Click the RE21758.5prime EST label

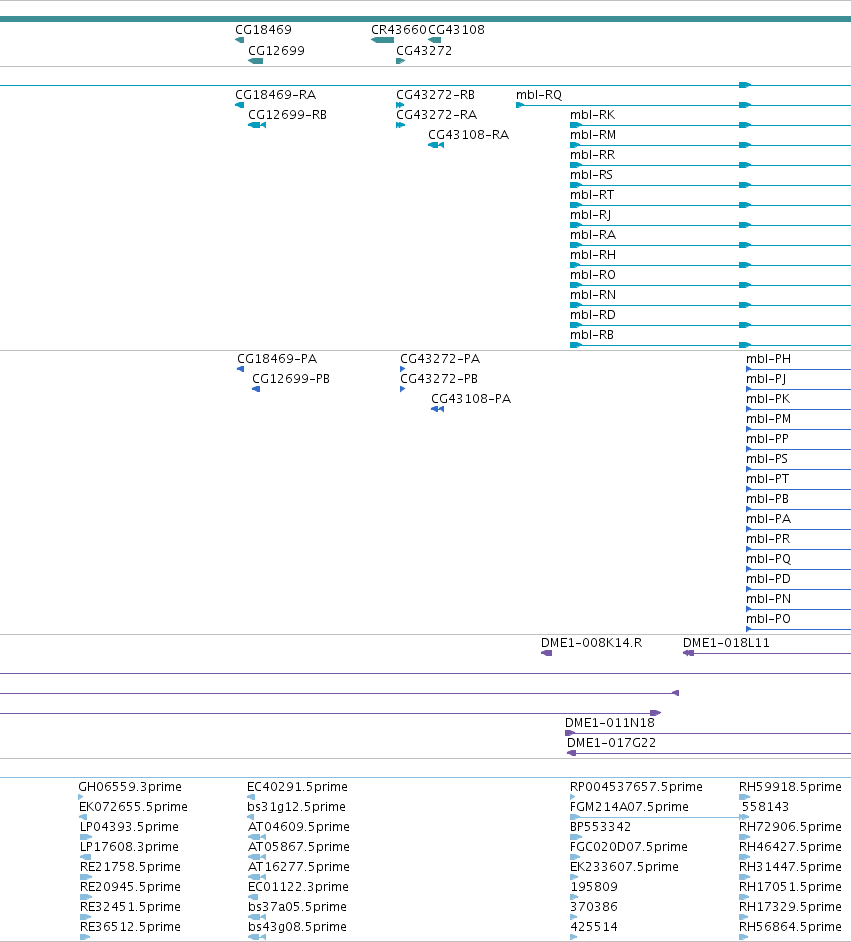130,866
